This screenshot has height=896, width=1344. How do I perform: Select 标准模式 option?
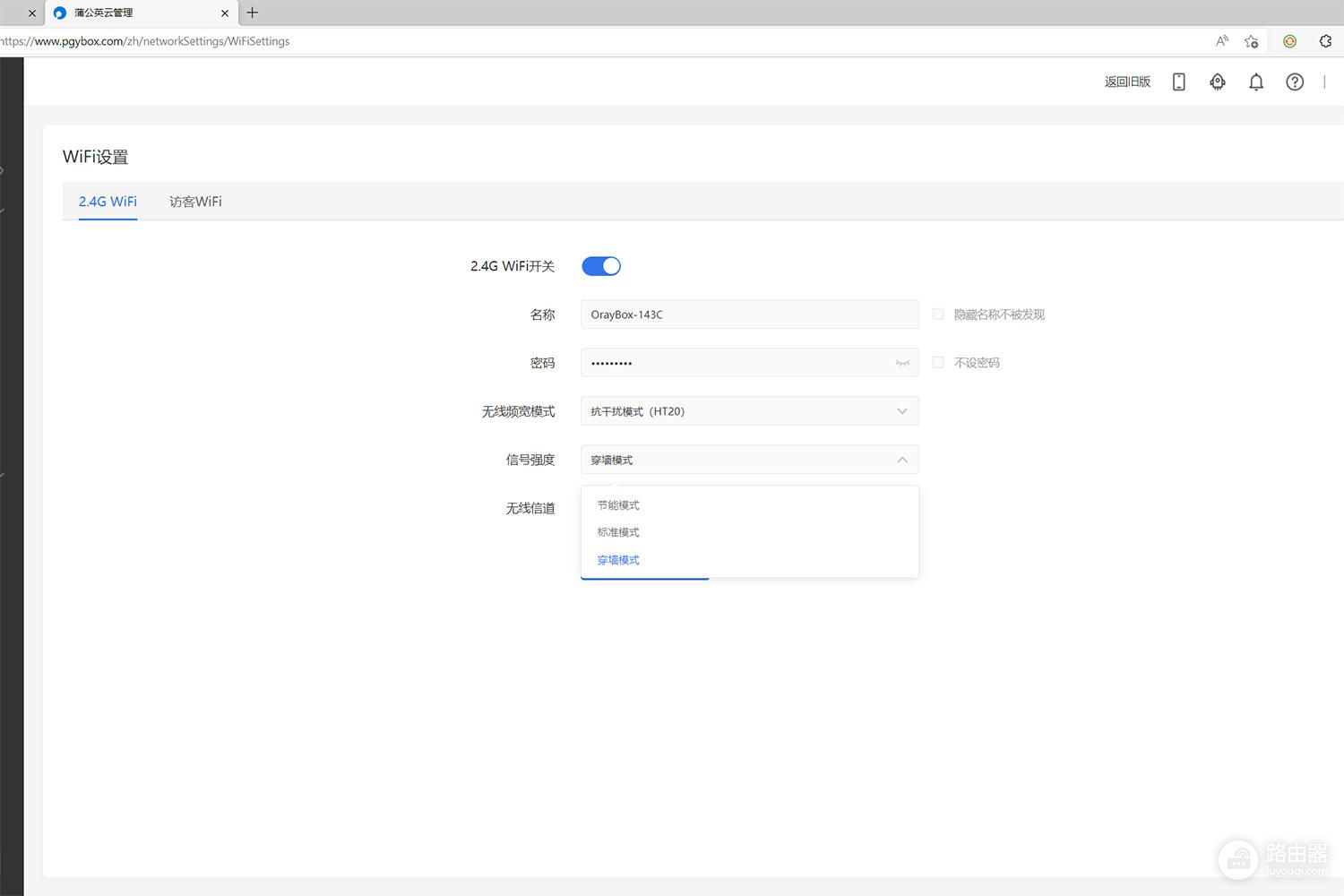tap(750, 532)
